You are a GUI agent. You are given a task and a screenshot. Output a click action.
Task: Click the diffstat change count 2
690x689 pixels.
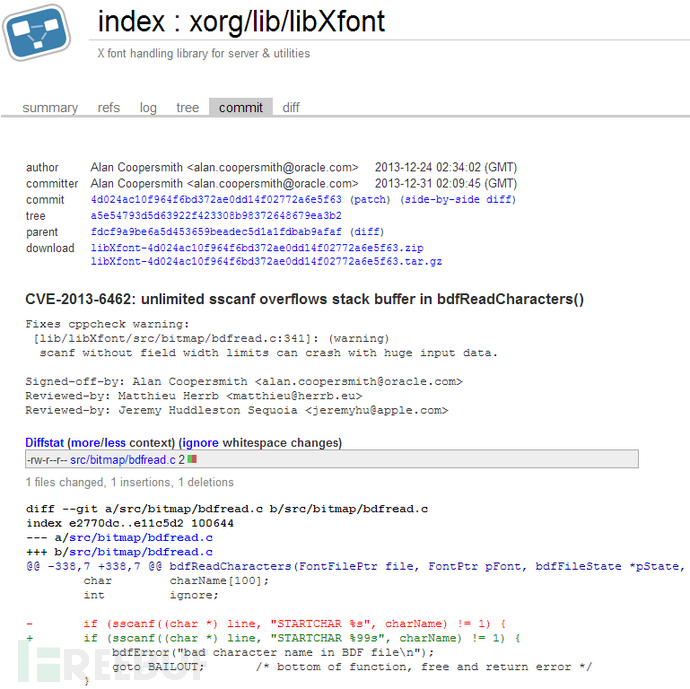pyautogui.click(x=181, y=460)
